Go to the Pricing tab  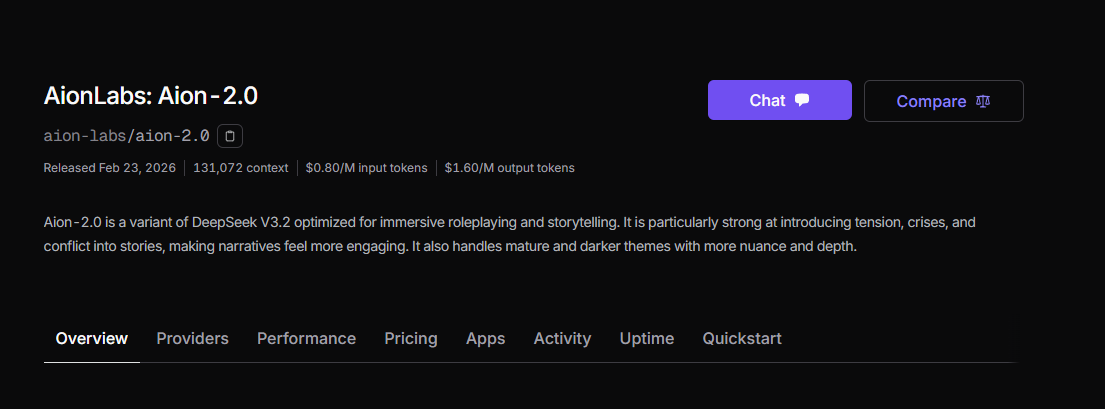click(x=411, y=338)
